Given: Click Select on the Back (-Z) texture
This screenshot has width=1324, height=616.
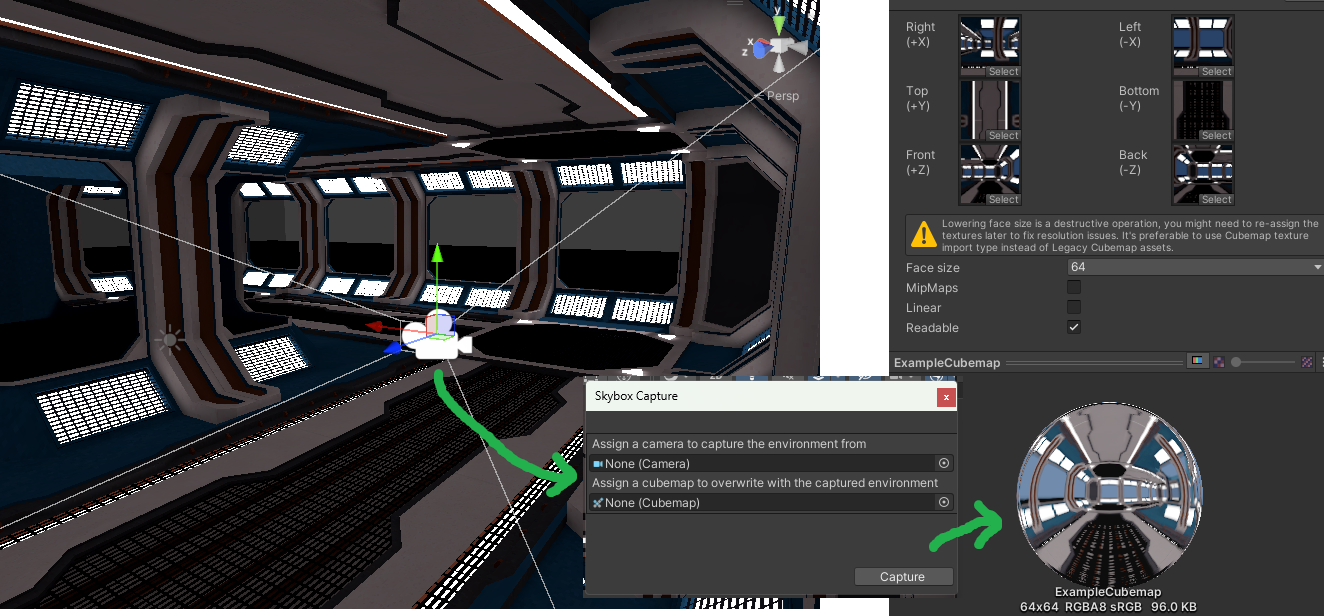Looking at the screenshot, I should pyautogui.click(x=1216, y=200).
